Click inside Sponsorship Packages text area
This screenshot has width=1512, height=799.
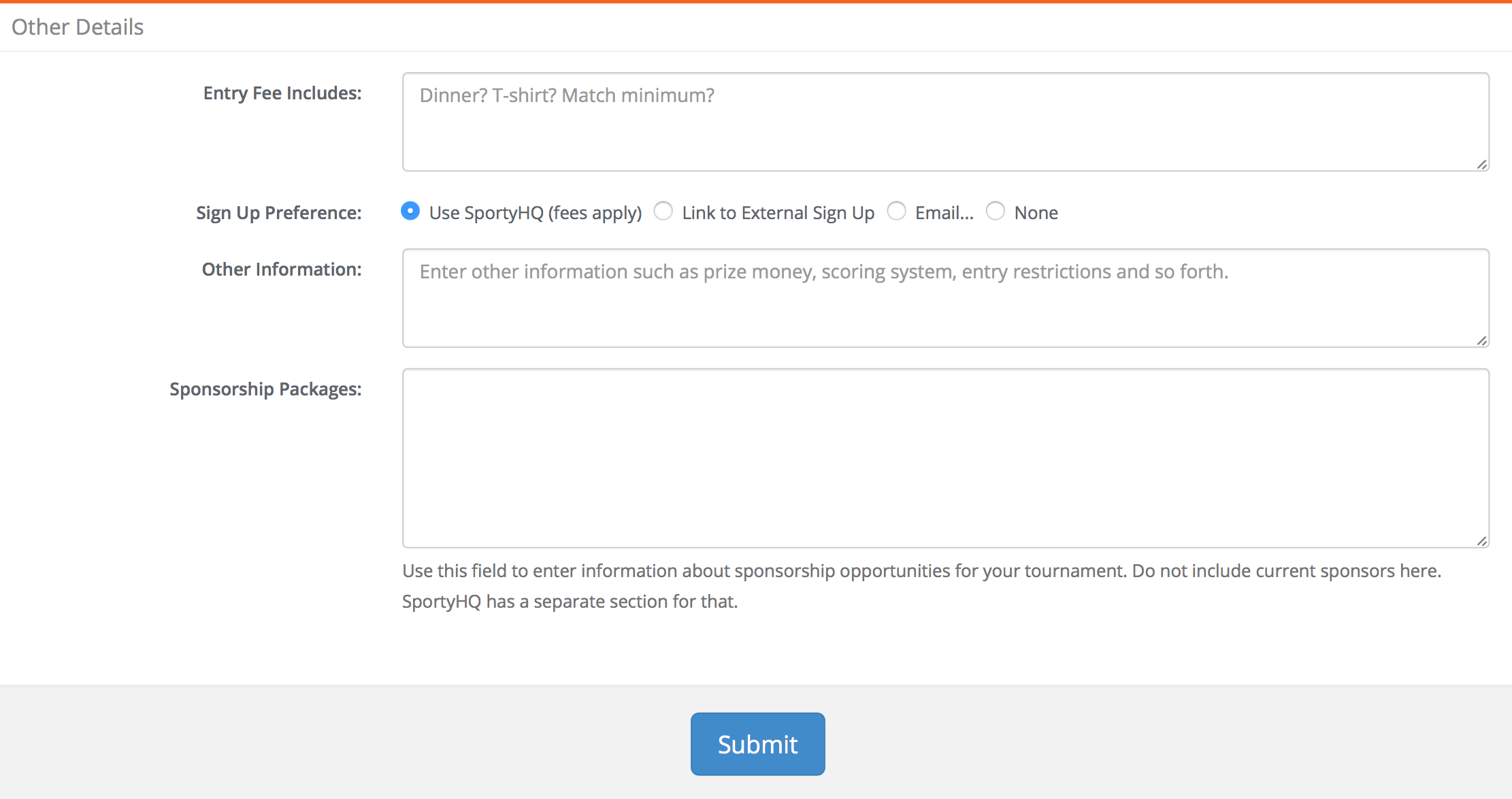(946, 458)
